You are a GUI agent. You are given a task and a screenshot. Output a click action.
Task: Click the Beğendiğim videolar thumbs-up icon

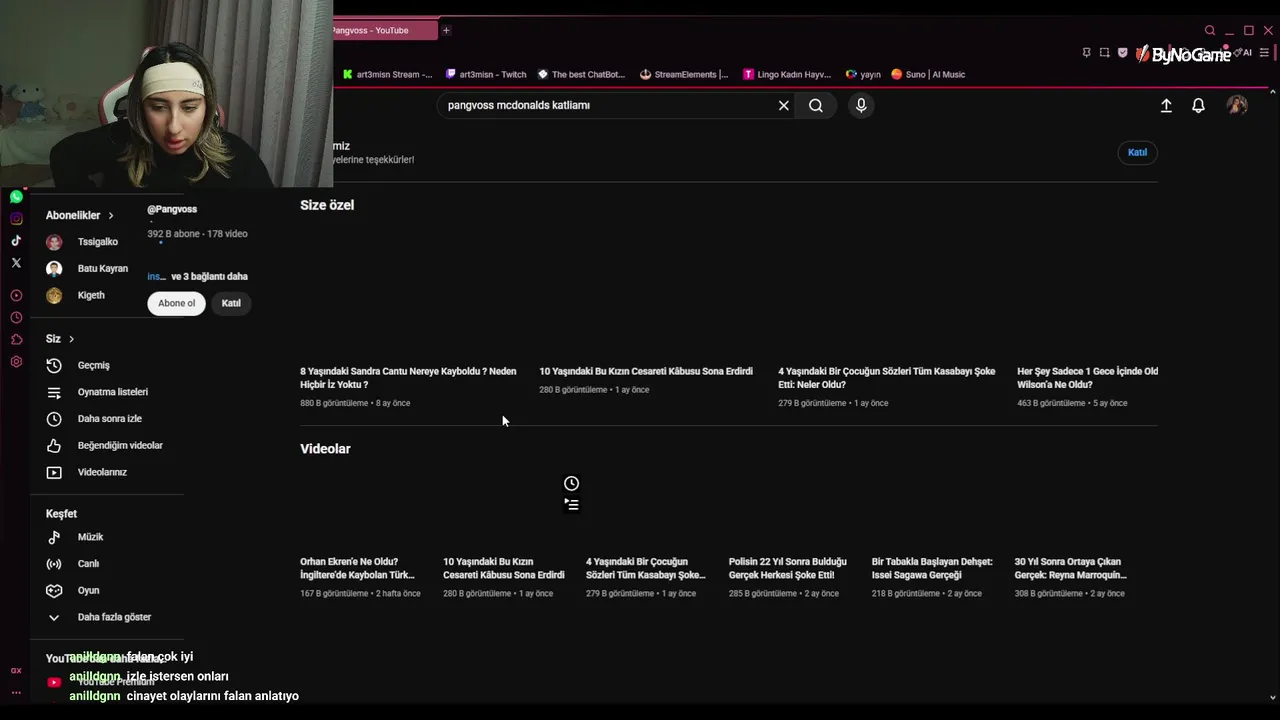point(54,445)
